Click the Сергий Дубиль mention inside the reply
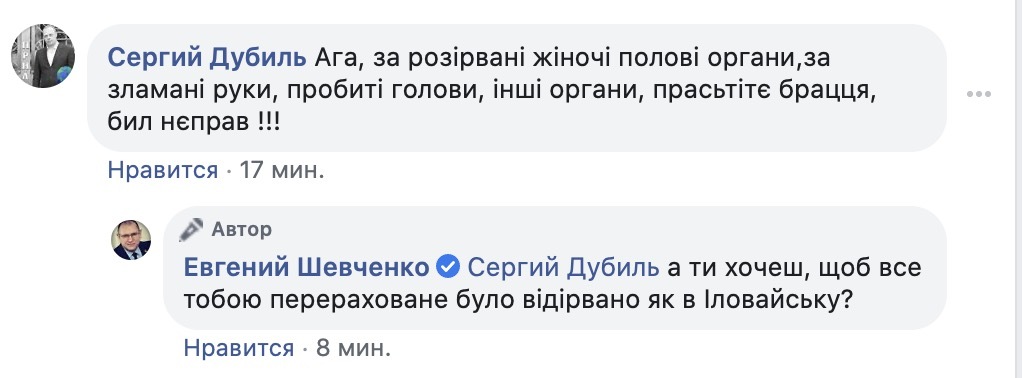Image resolution: width=1022 pixels, height=378 pixels. point(564,267)
